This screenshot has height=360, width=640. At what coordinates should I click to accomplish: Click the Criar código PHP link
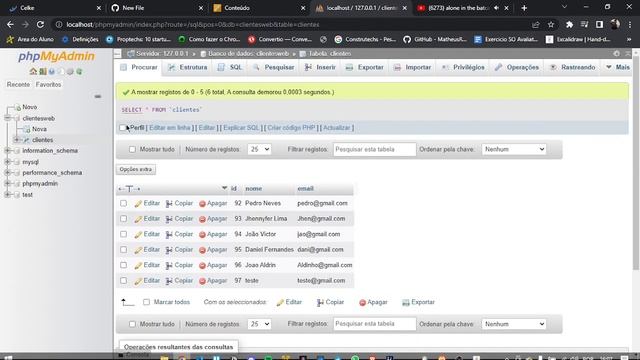click(x=291, y=128)
